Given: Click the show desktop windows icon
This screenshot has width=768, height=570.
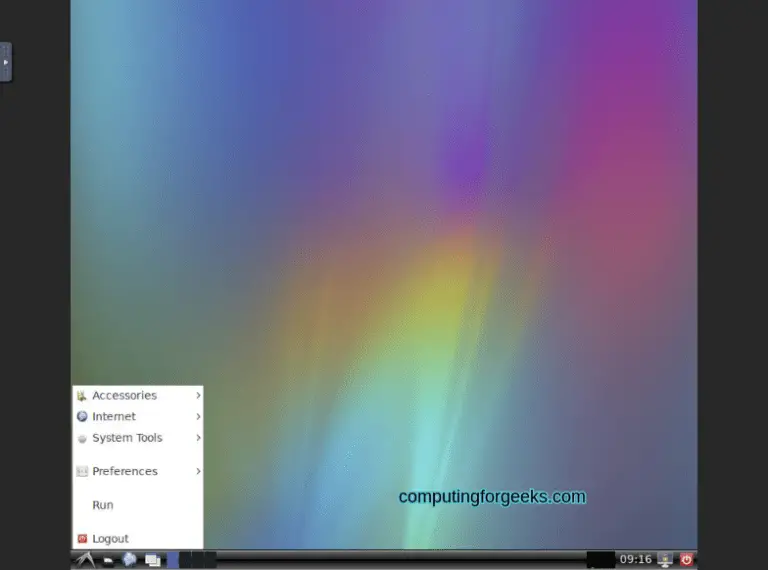Looking at the screenshot, I should (152, 560).
